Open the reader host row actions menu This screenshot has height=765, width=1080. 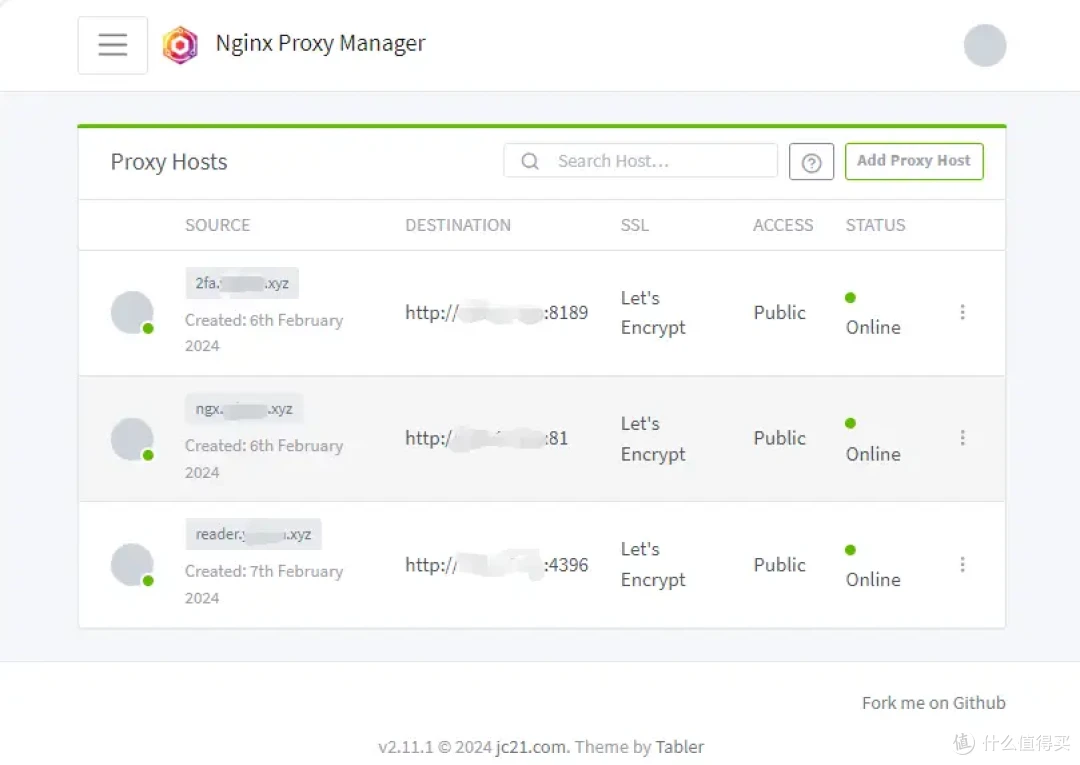click(x=962, y=565)
